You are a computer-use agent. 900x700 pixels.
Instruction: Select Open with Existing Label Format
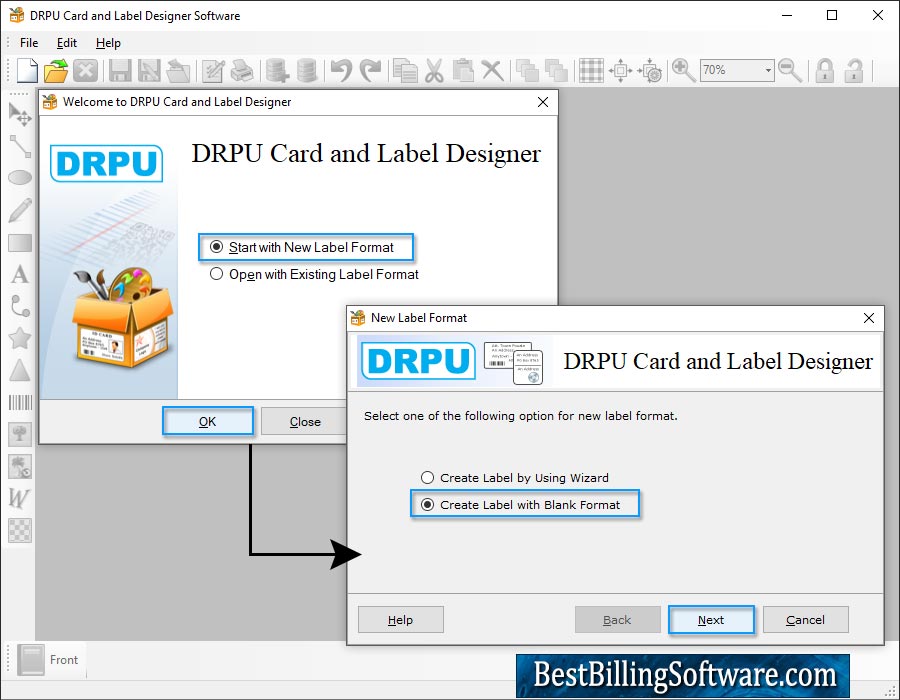coord(314,274)
